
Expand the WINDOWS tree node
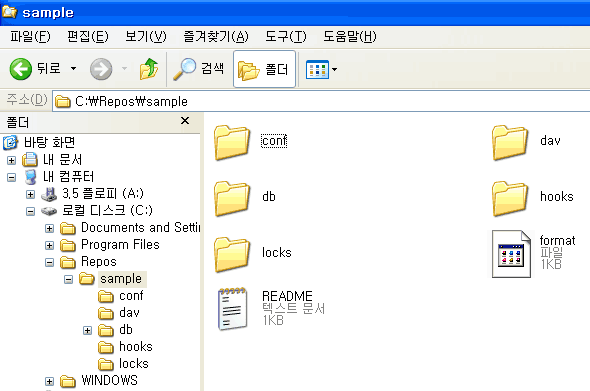point(49,381)
